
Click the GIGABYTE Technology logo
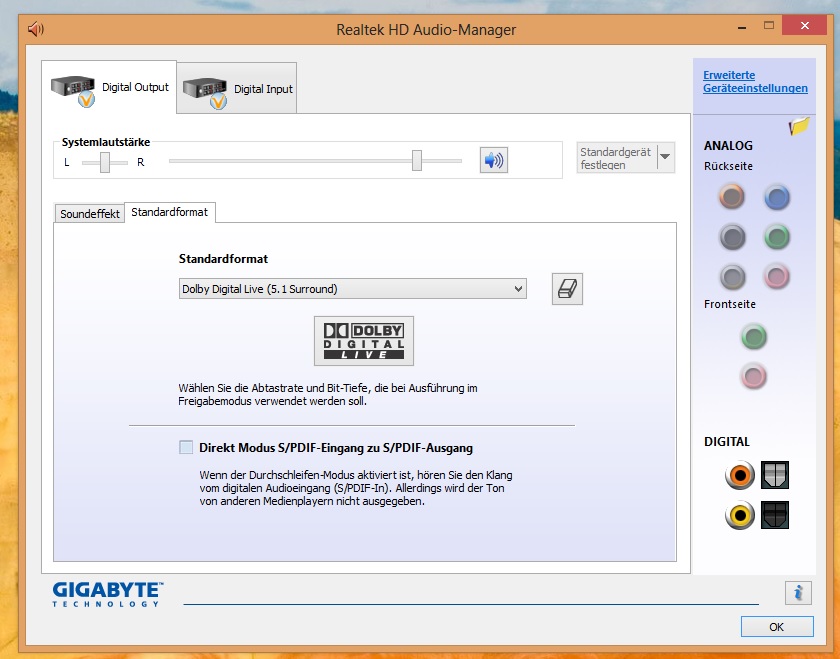coord(108,594)
